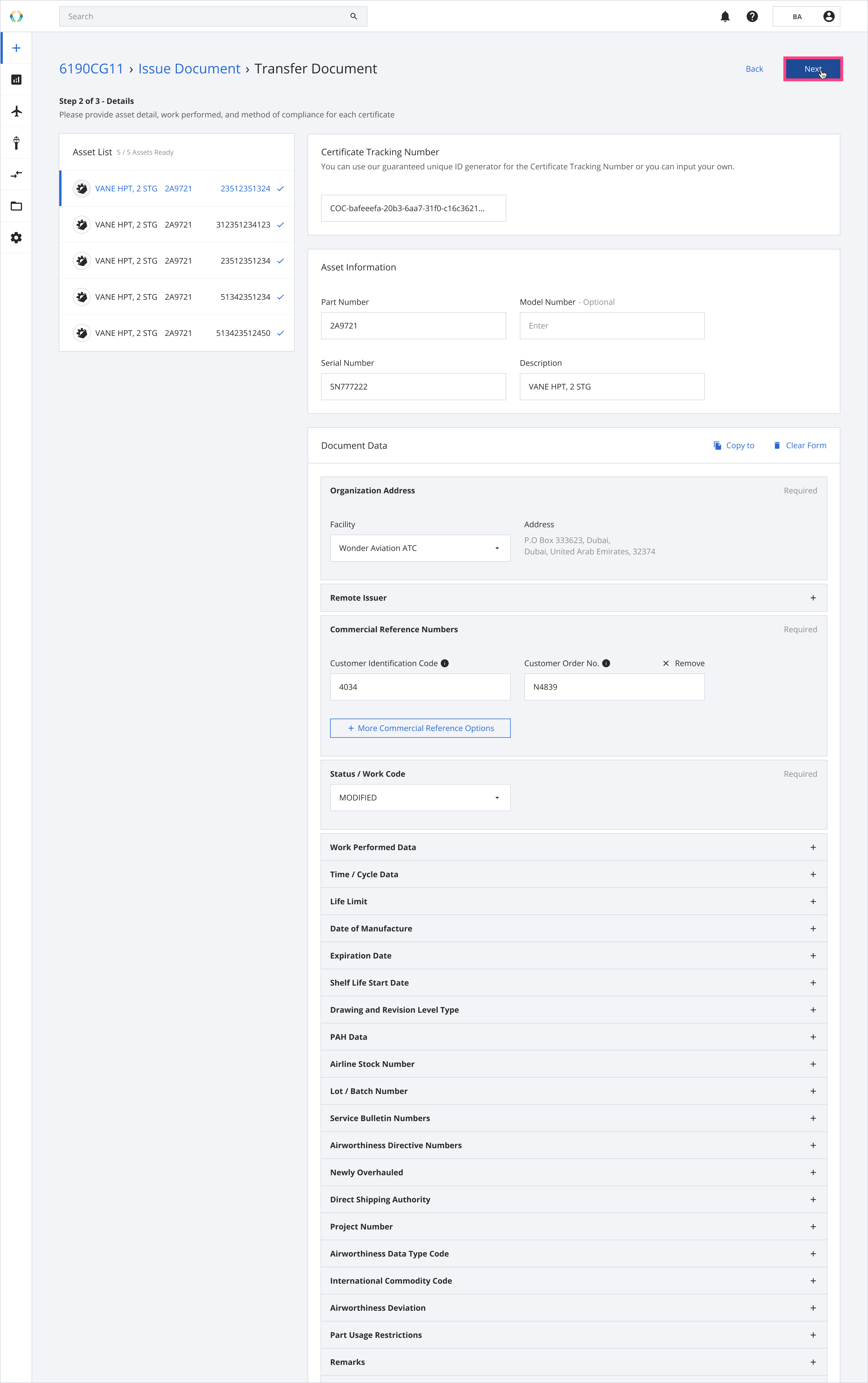Expand the Airline Stock Number section

point(573,1064)
